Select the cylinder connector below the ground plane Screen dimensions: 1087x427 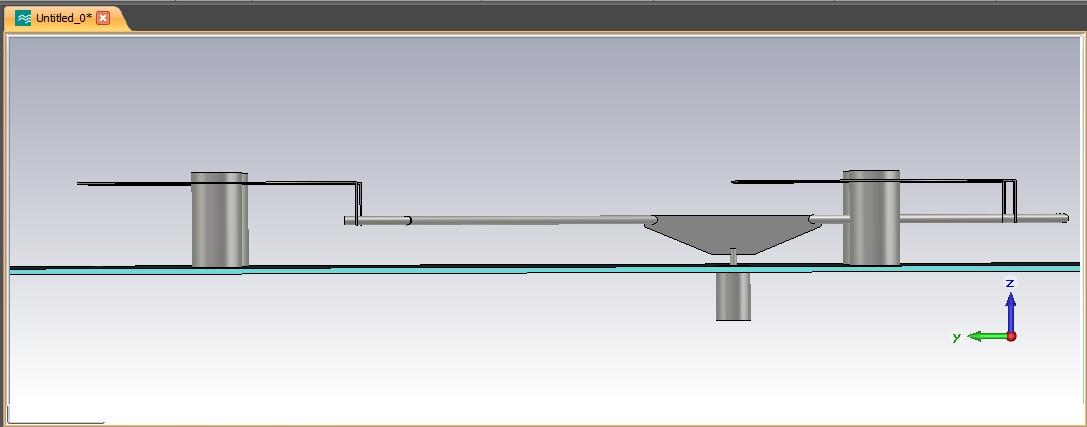pos(733,296)
